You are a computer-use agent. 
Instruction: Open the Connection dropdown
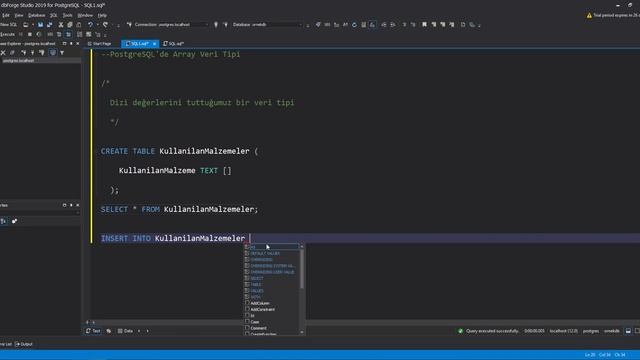pos(206,24)
